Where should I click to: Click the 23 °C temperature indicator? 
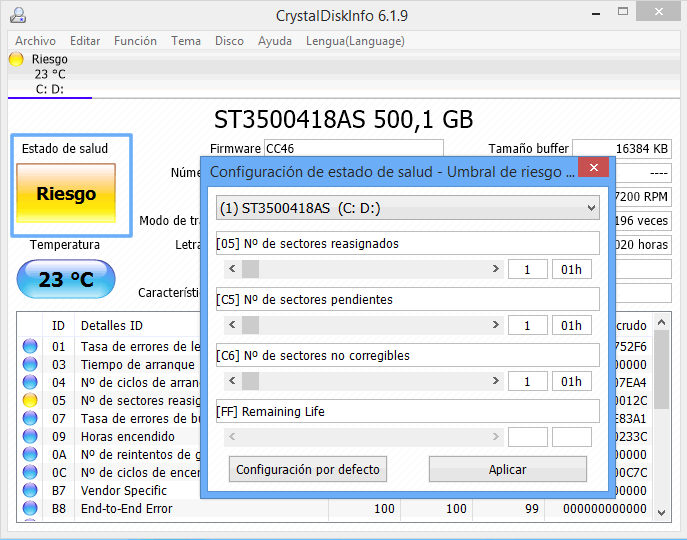[66, 280]
